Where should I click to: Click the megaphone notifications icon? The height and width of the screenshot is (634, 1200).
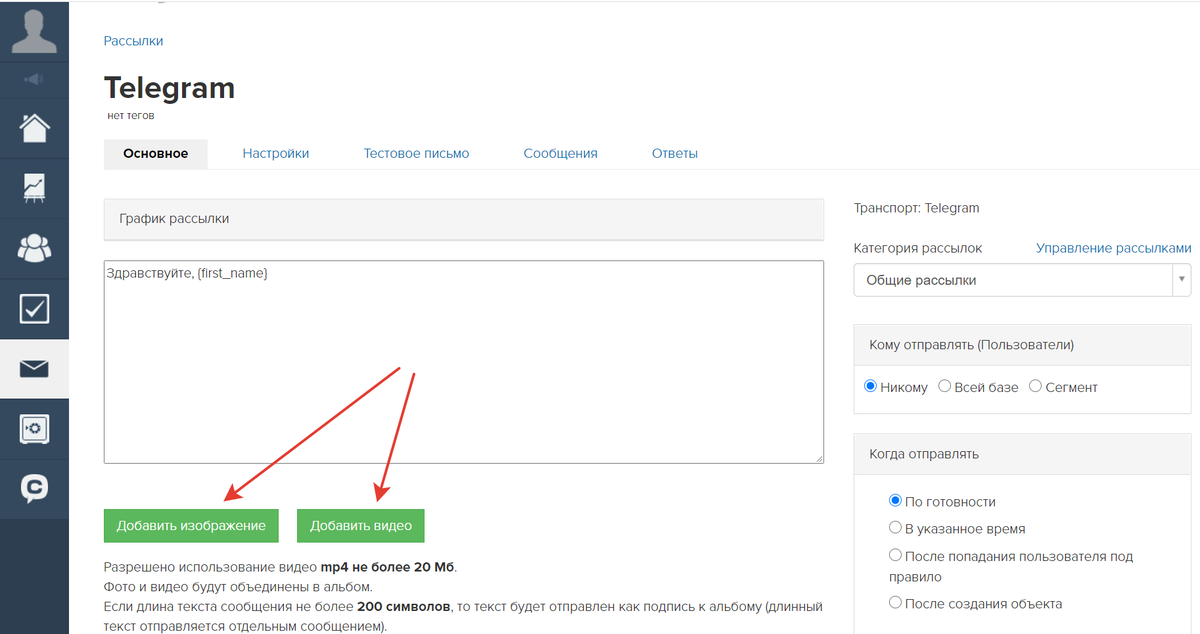tap(34, 80)
